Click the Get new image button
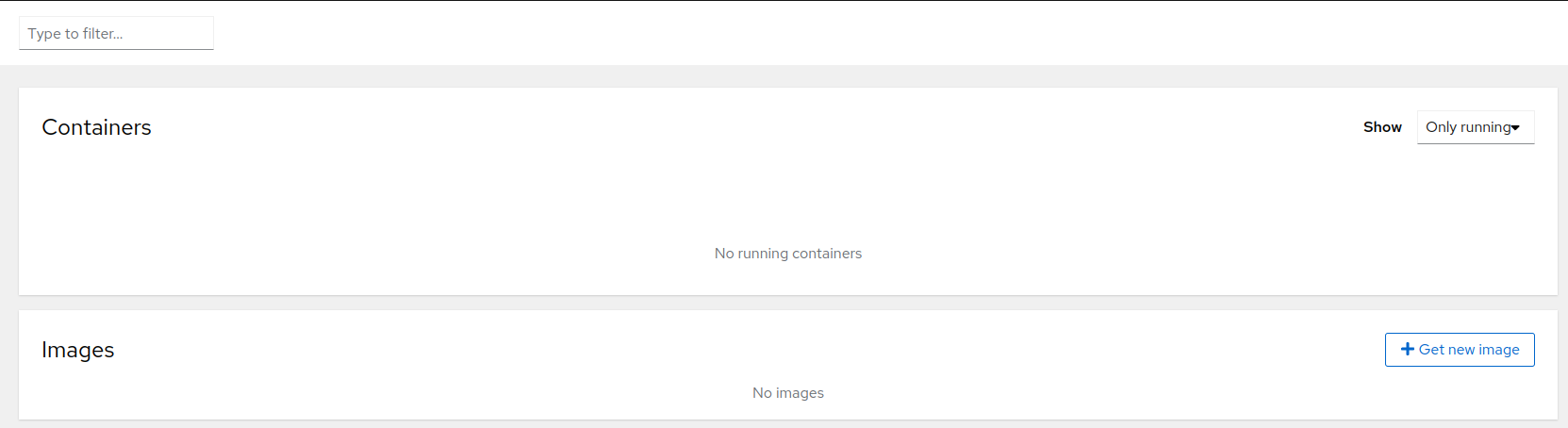The width and height of the screenshot is (1568, 428). click(x=1459, y=350)
